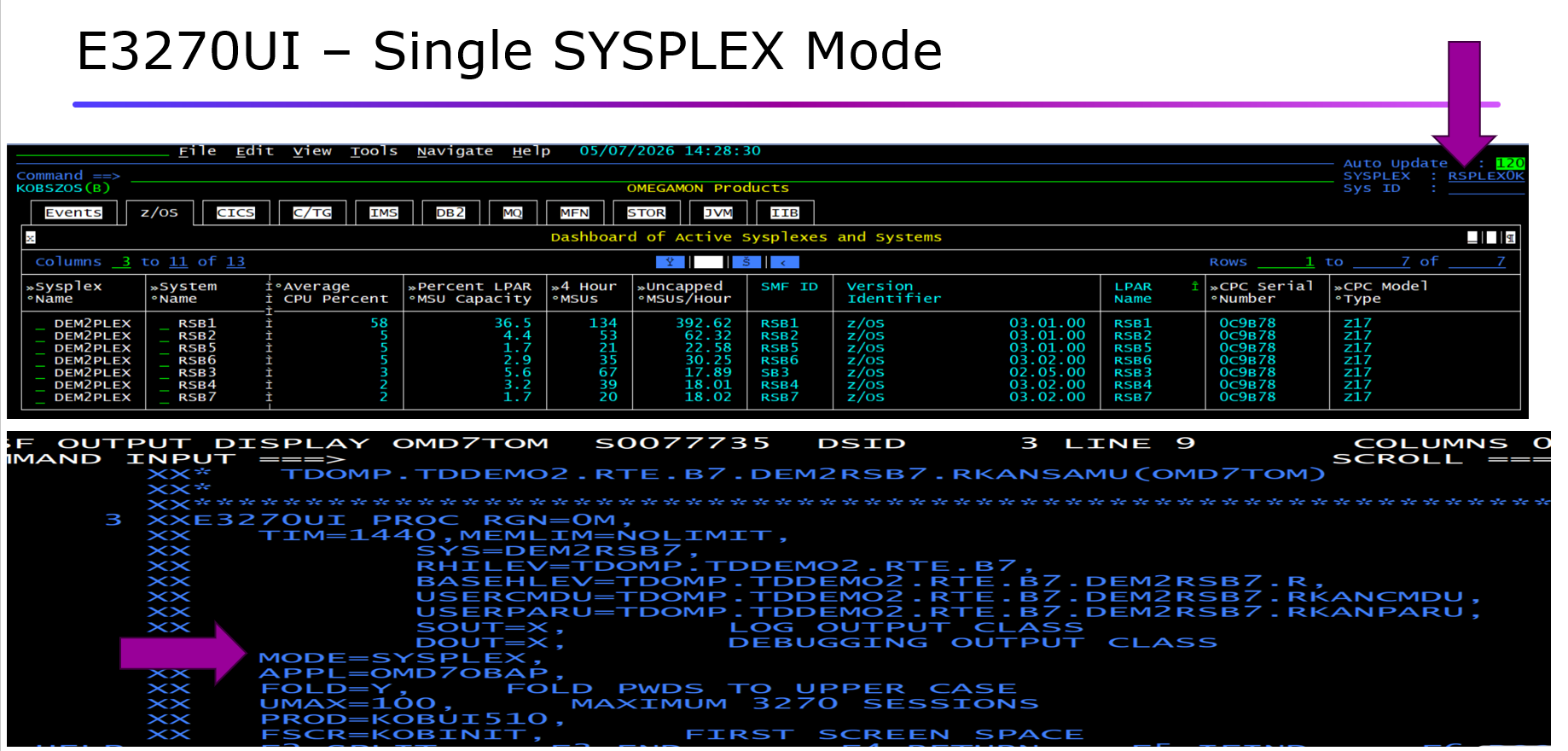Click the UMAX=100 line in JCL
1568x751 pixels.
[x=357, y=704]
